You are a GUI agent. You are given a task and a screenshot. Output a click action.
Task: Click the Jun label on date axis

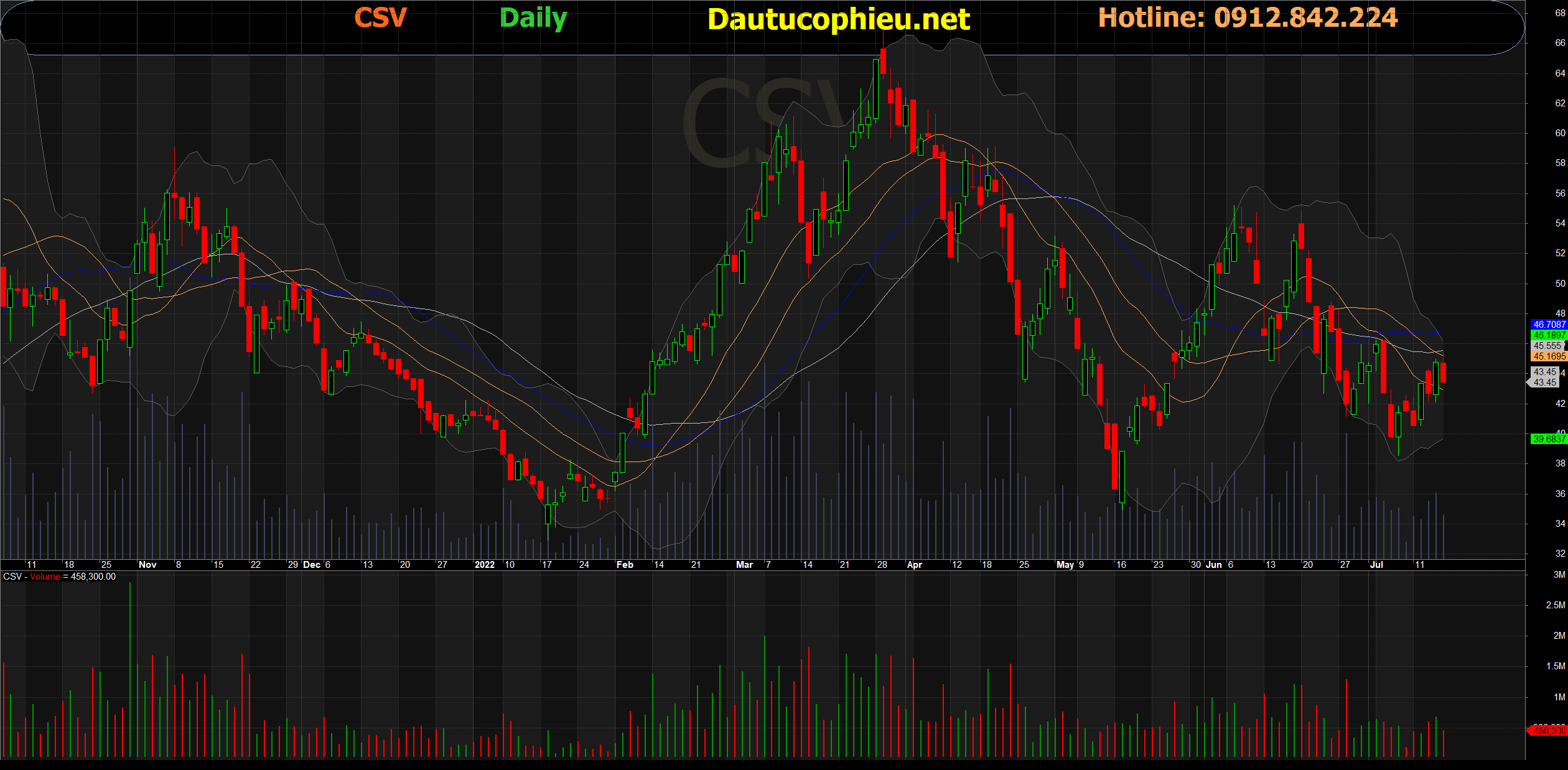[x=1214, y=565]
